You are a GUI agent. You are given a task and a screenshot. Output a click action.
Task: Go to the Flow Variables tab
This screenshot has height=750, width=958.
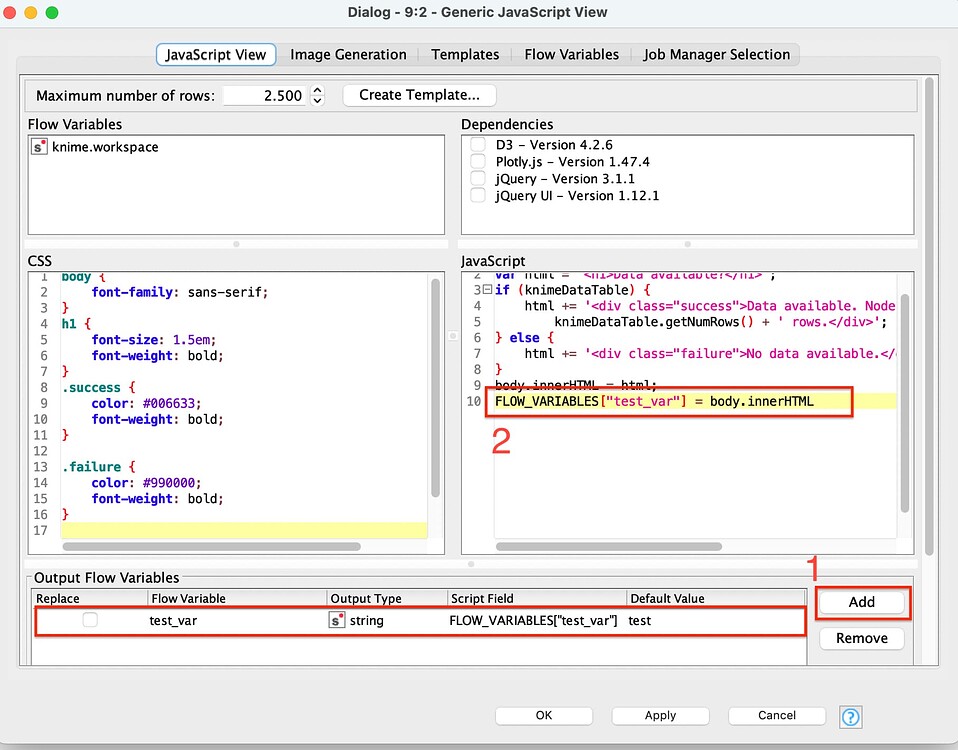571,54
